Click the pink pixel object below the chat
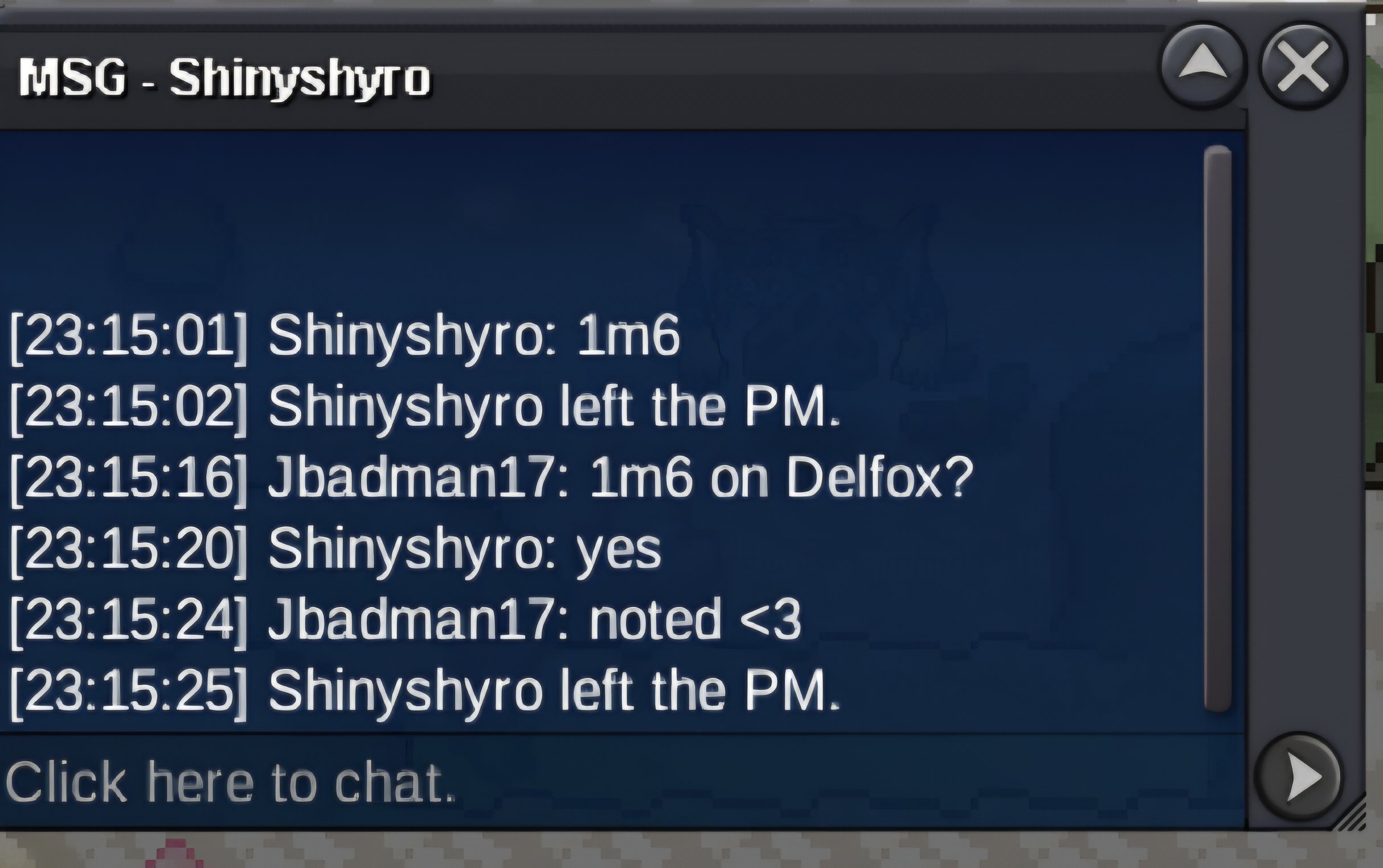The width and height of the screenshot is (1383, 868). (x=173, y=853)
